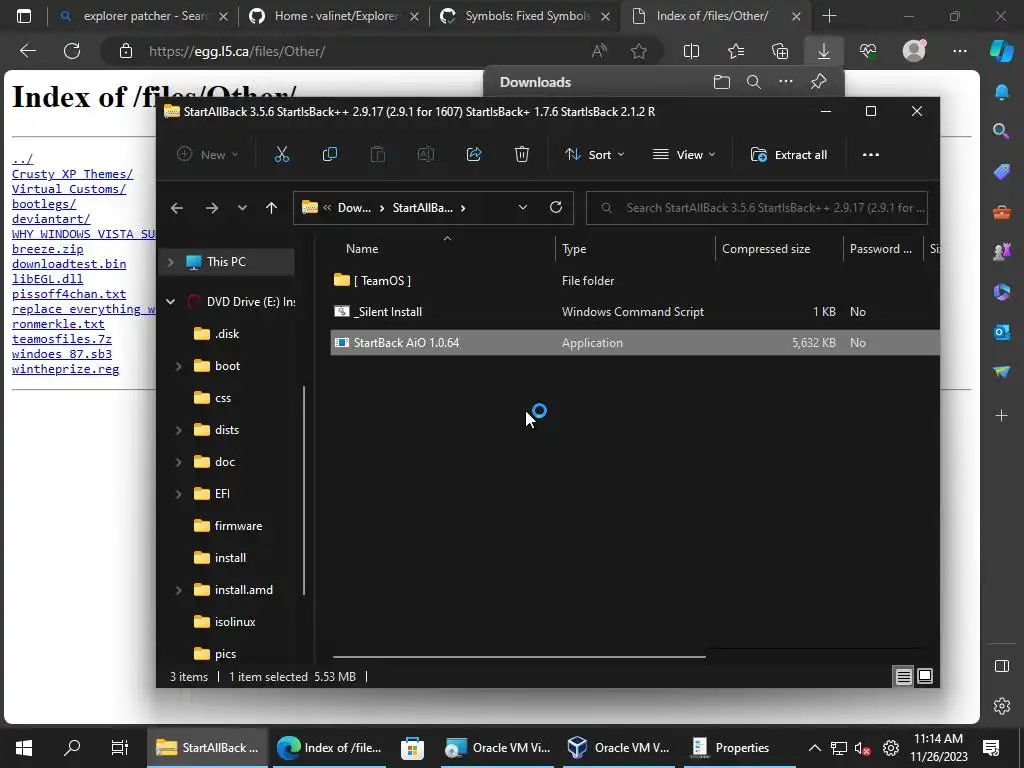Click the Edge Downloads toolbar icon

(824, 51)
